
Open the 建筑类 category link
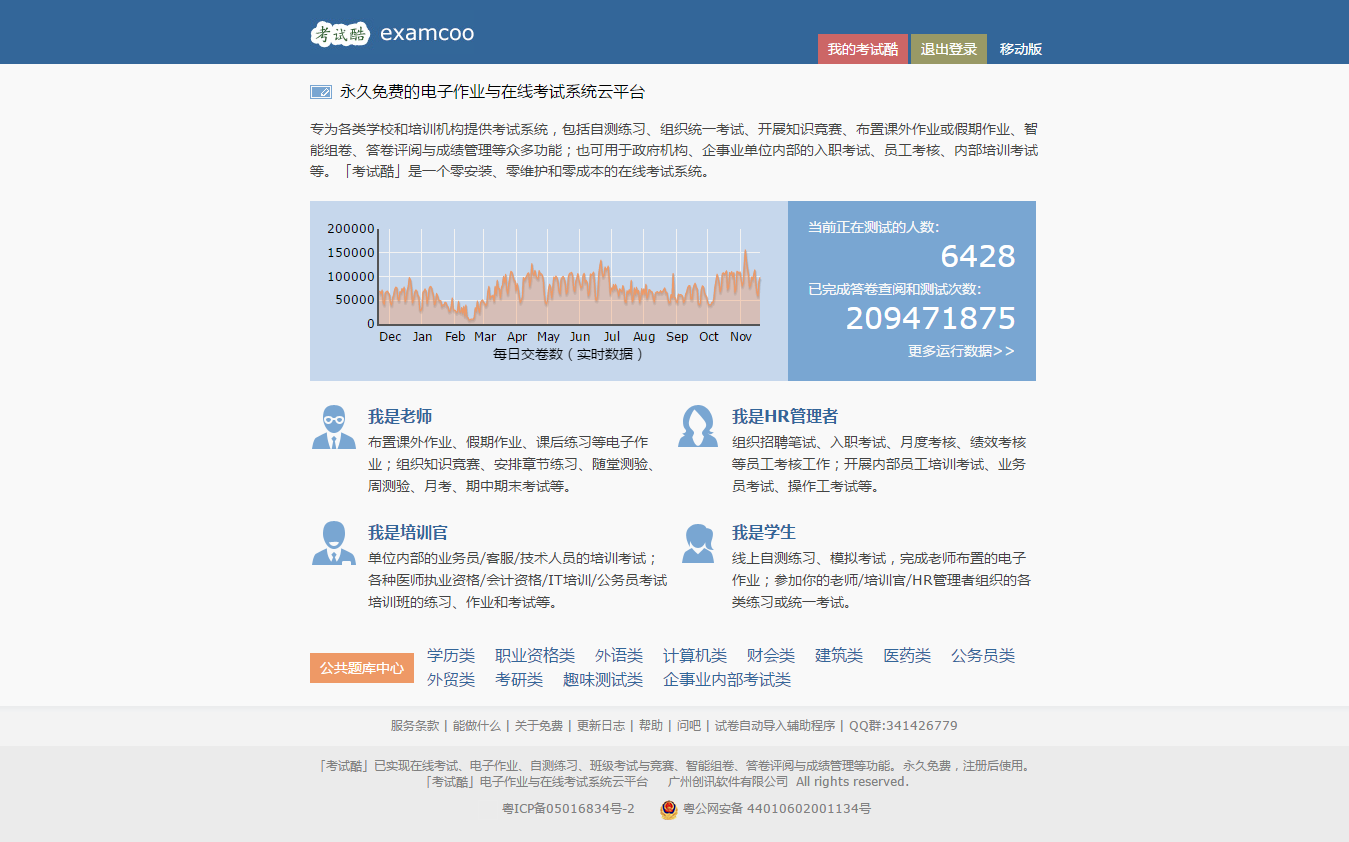839,656
